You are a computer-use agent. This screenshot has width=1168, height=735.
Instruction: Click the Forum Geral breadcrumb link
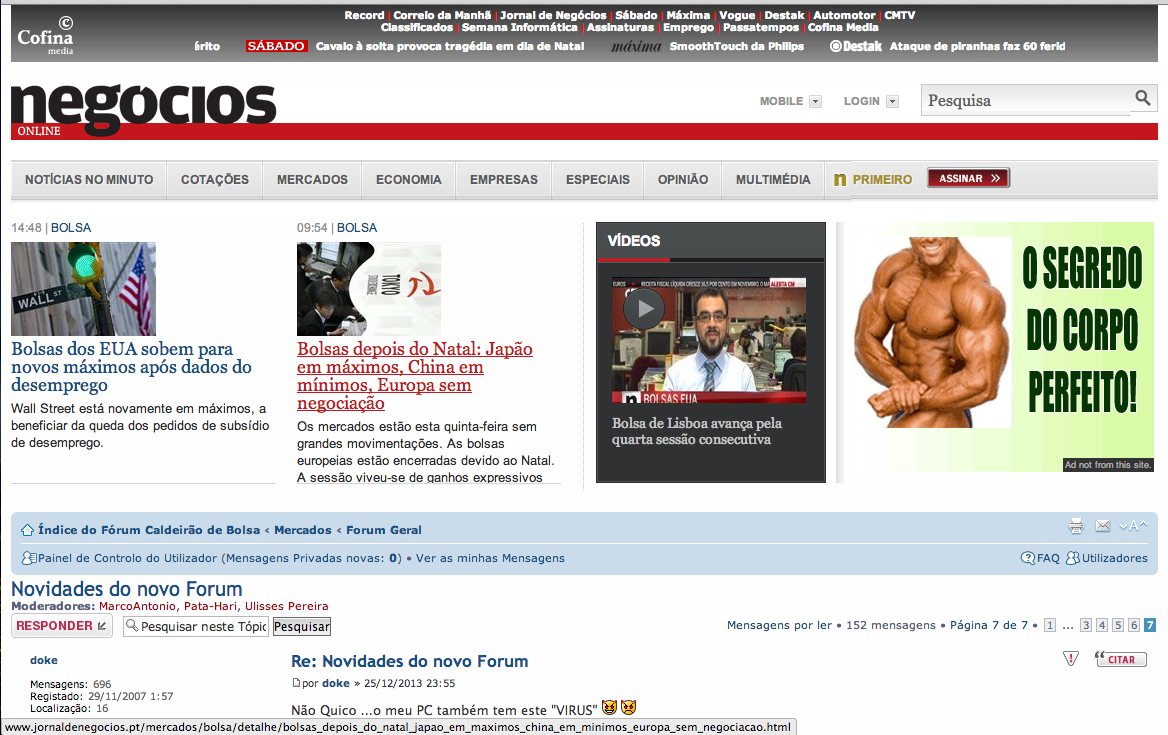coord(384,529)
